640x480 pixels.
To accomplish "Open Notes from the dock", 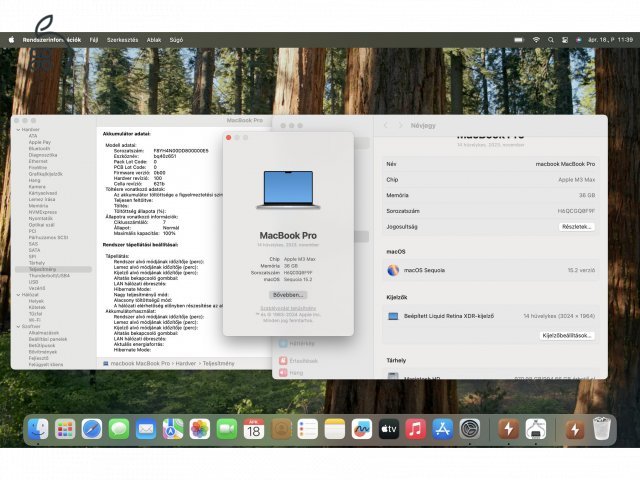I will pos(335,429).
